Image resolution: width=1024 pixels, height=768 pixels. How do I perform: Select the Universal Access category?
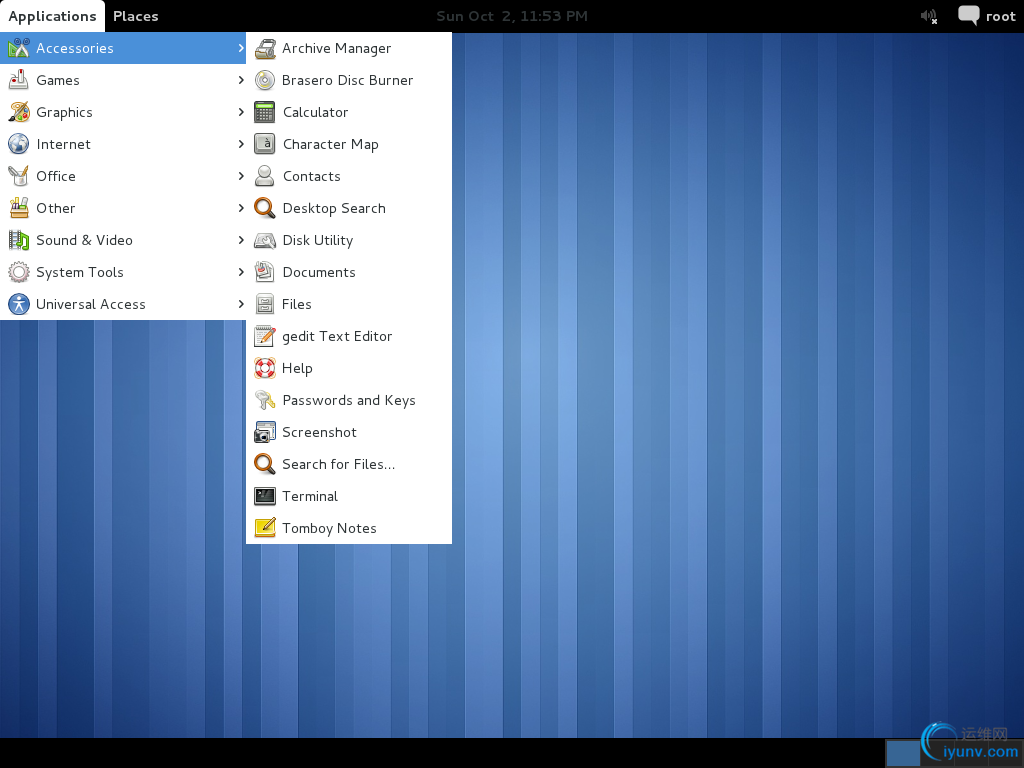90,304
